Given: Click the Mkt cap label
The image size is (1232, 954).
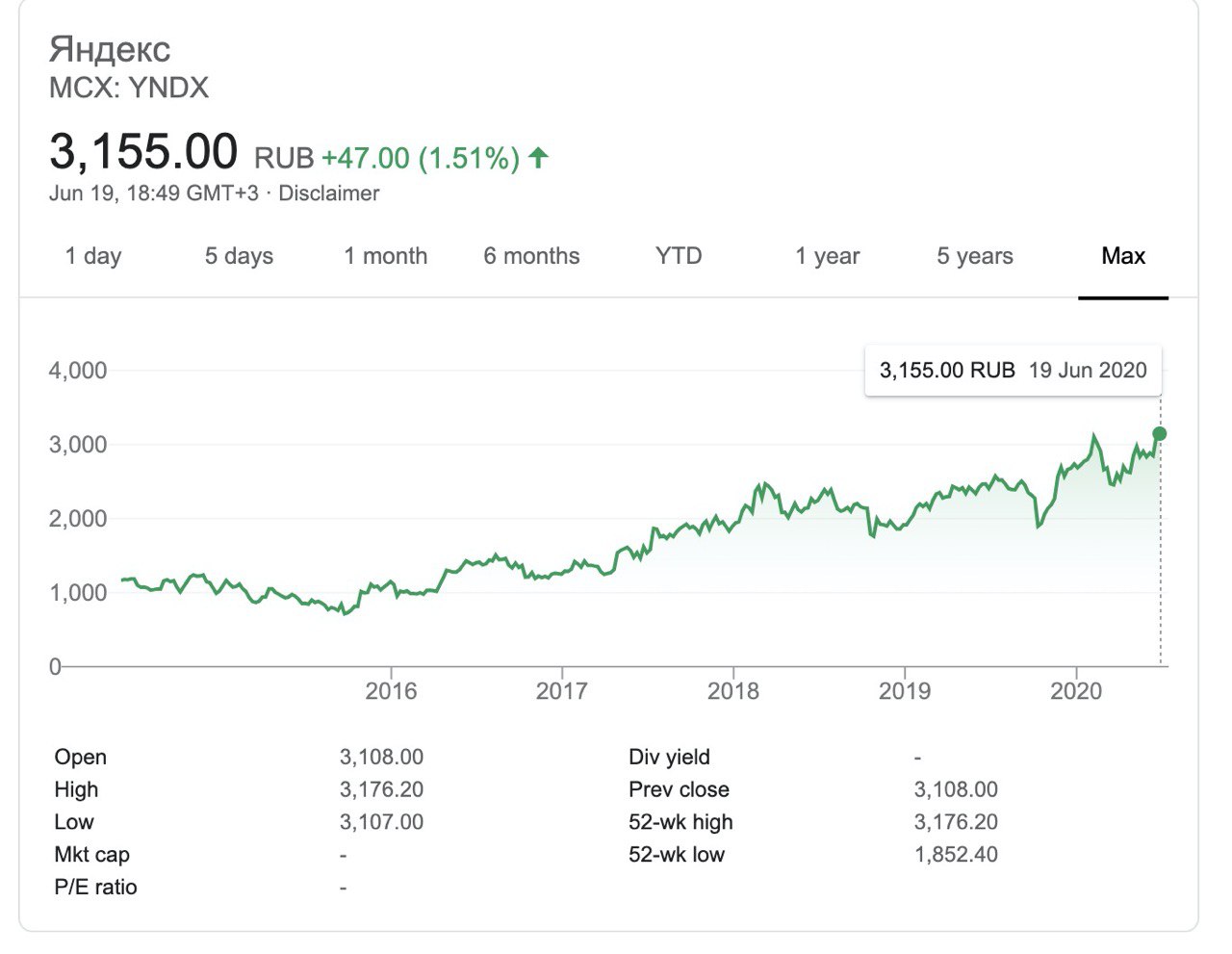Looking at the screenshot, I should click(x=91, y=856).
